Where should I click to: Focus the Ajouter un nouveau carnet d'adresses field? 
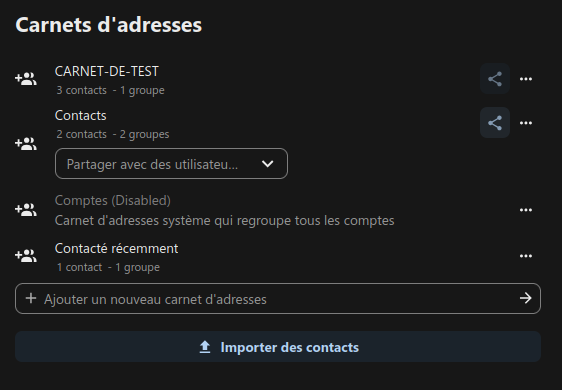(278, 299)
